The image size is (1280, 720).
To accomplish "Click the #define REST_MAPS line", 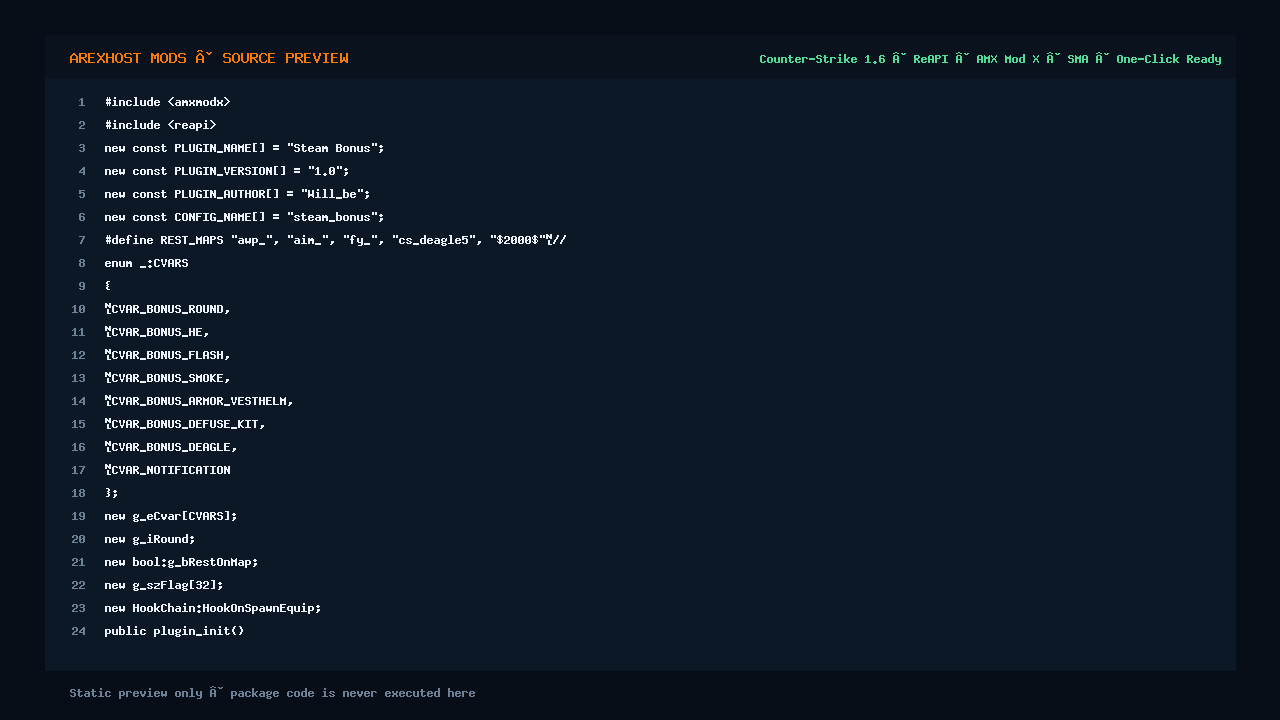I will 335,240.
